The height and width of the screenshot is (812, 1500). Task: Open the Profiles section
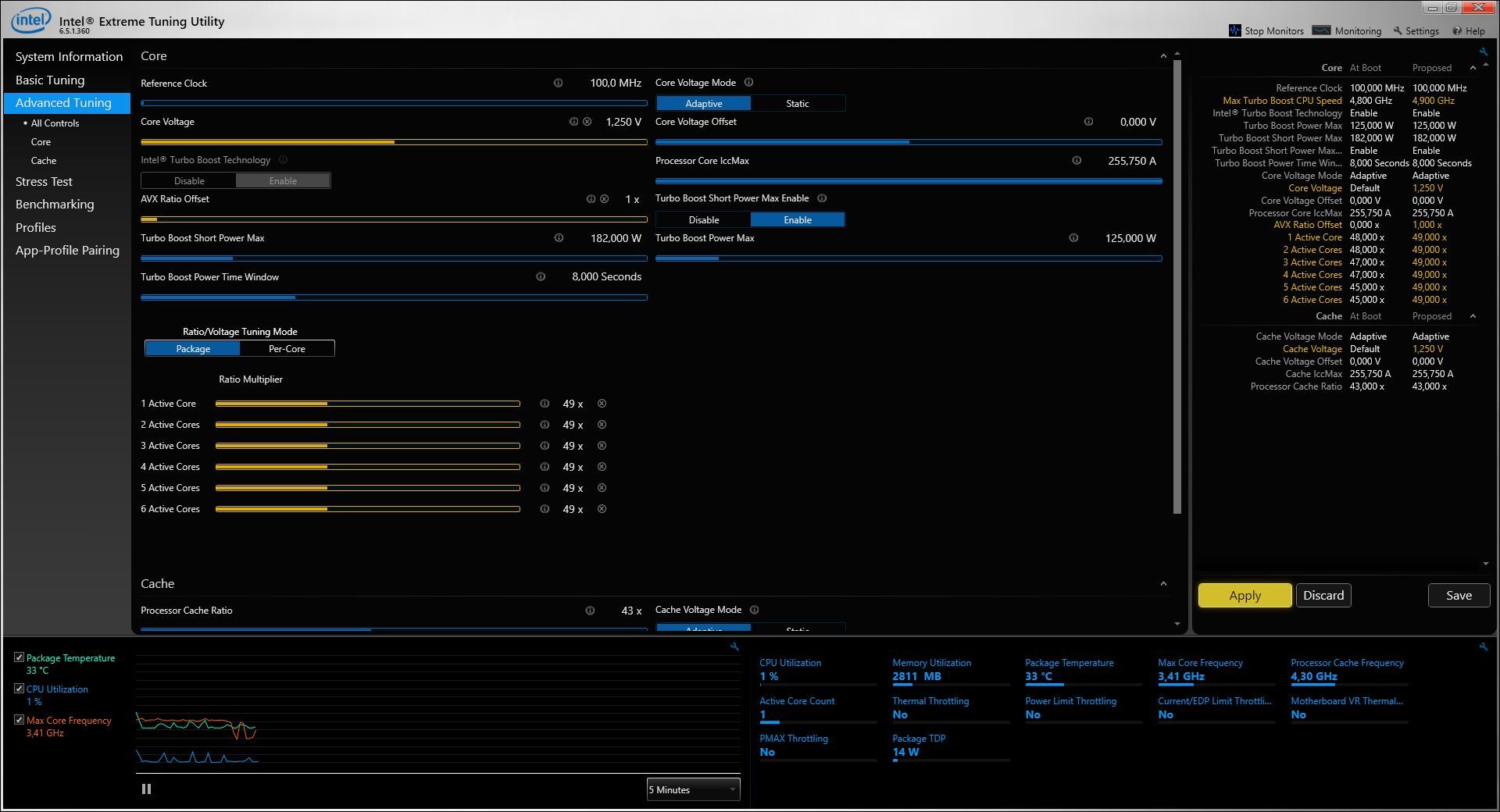[x=36, y=227]
